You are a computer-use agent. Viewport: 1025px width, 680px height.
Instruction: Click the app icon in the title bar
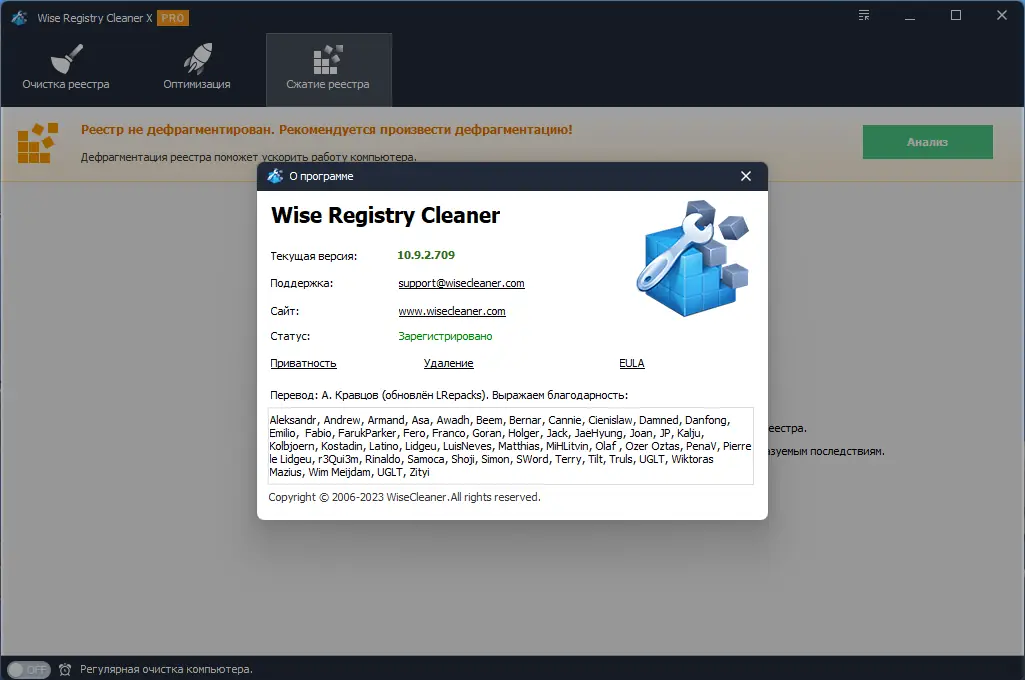(17, 16)
